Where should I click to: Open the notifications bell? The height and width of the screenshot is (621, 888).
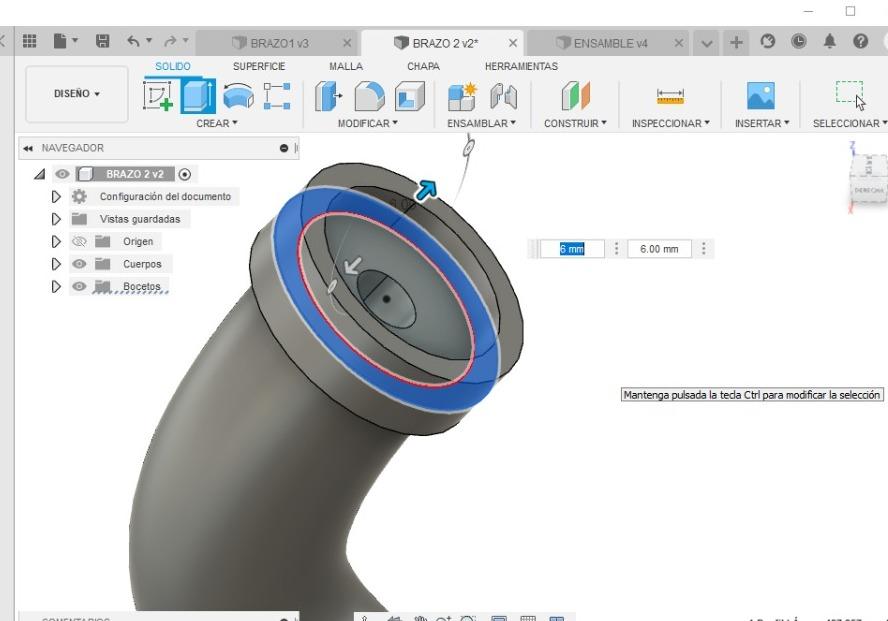tap(830, 41)
